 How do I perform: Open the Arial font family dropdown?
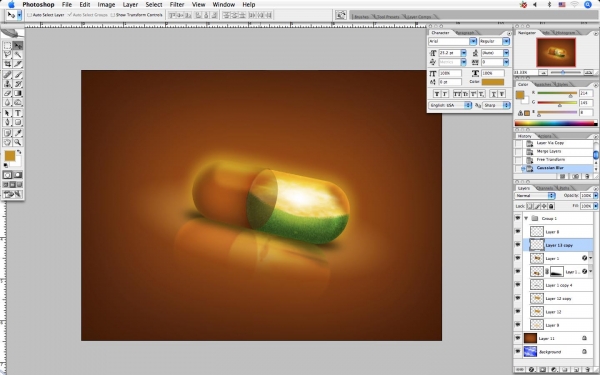452,41
